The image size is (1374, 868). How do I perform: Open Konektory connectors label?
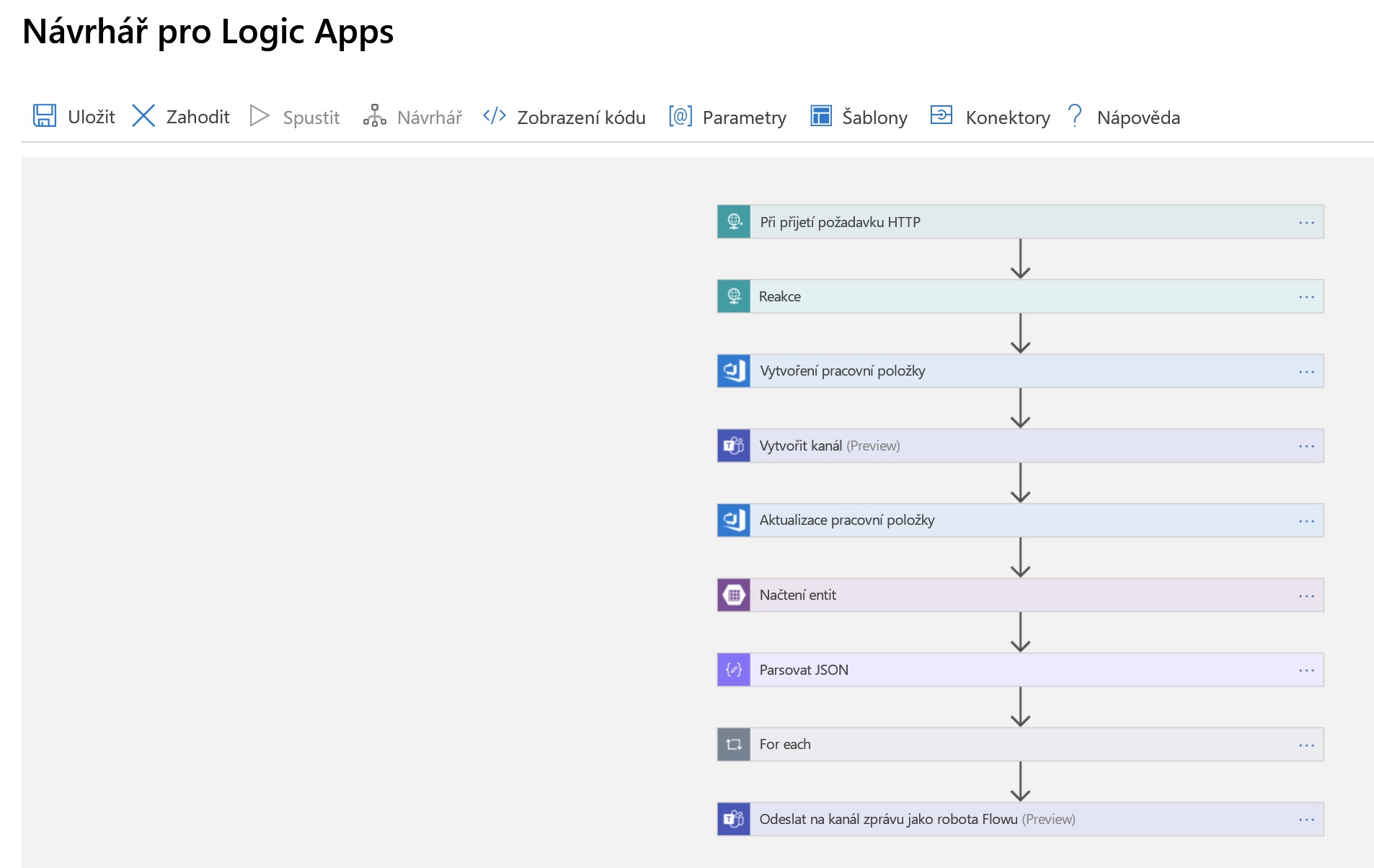1008,118
